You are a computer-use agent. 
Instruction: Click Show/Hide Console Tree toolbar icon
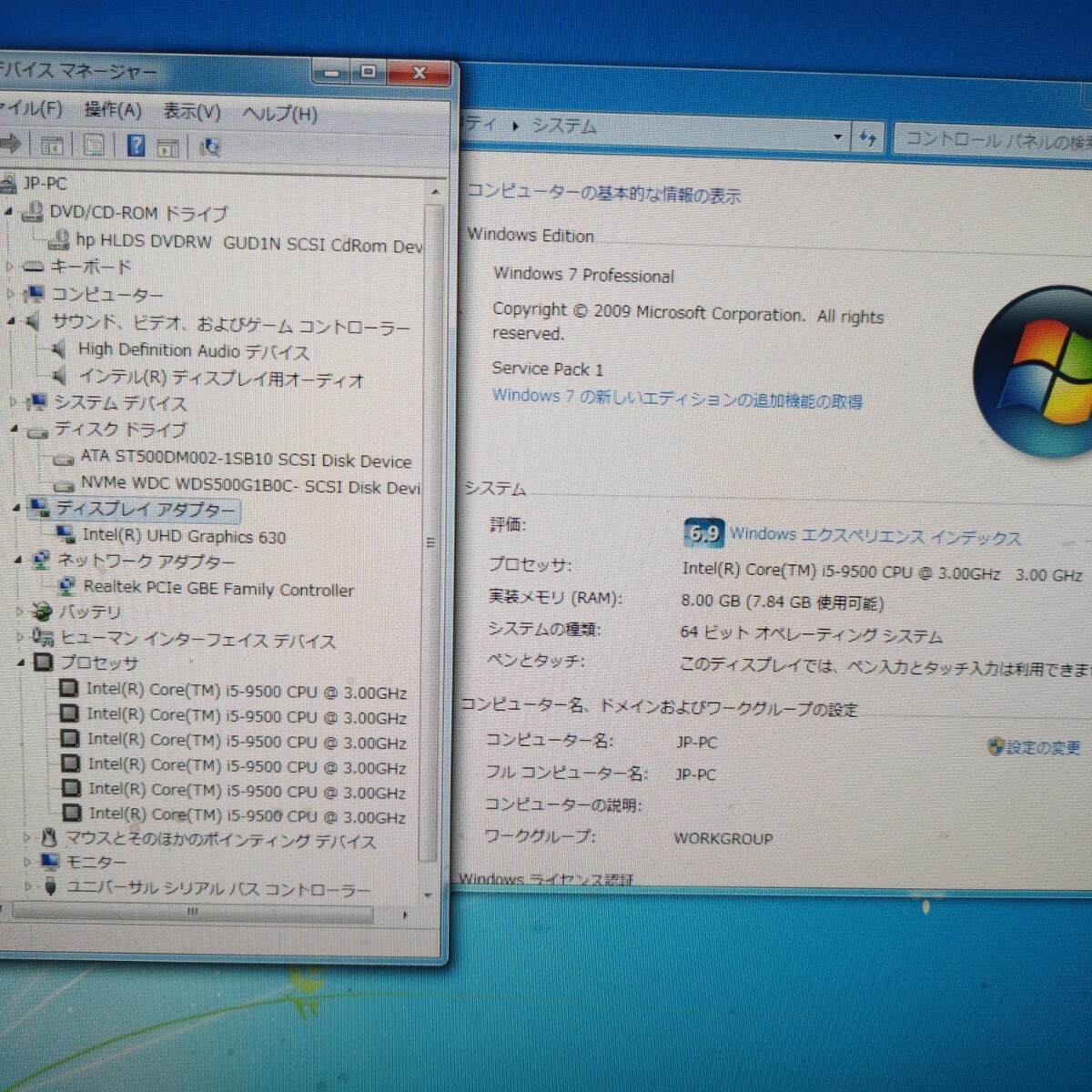(x=52, y=146)
